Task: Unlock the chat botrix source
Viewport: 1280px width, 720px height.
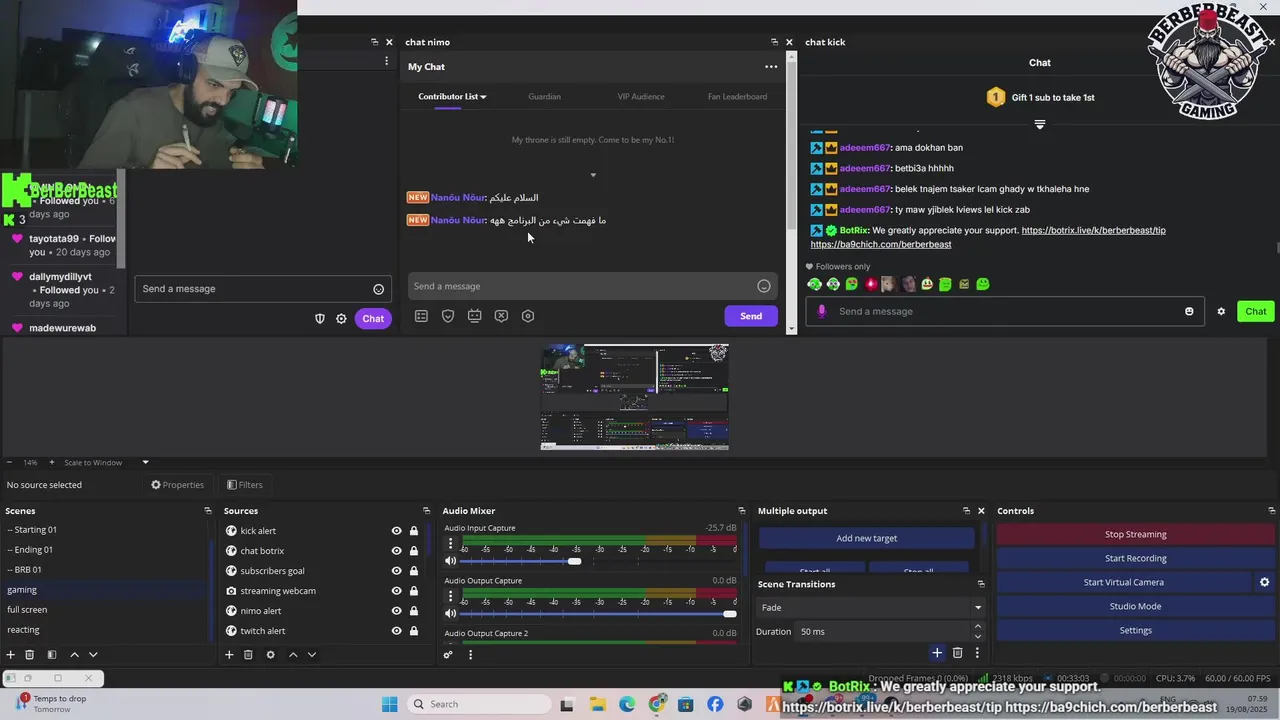Action: 413,551
